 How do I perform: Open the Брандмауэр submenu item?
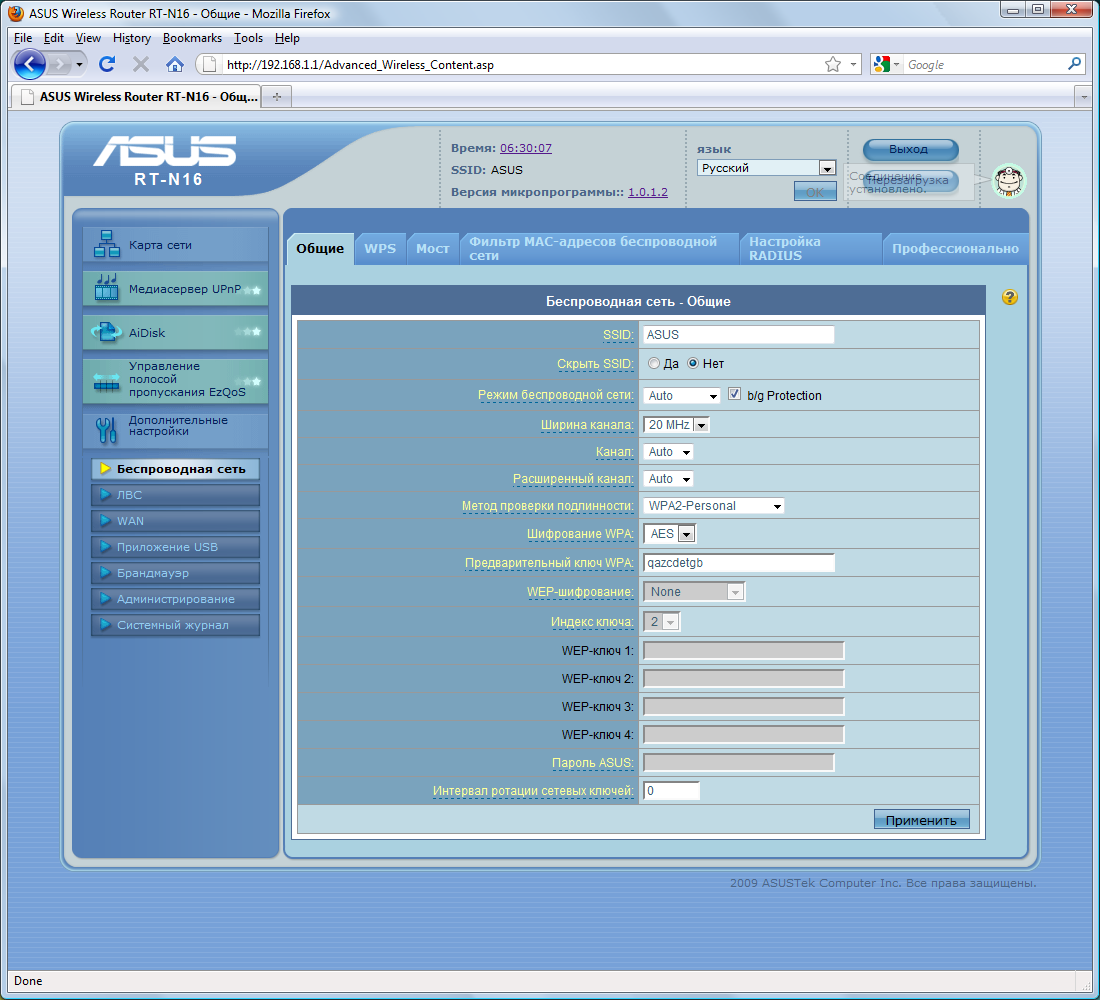coord(175,573)
